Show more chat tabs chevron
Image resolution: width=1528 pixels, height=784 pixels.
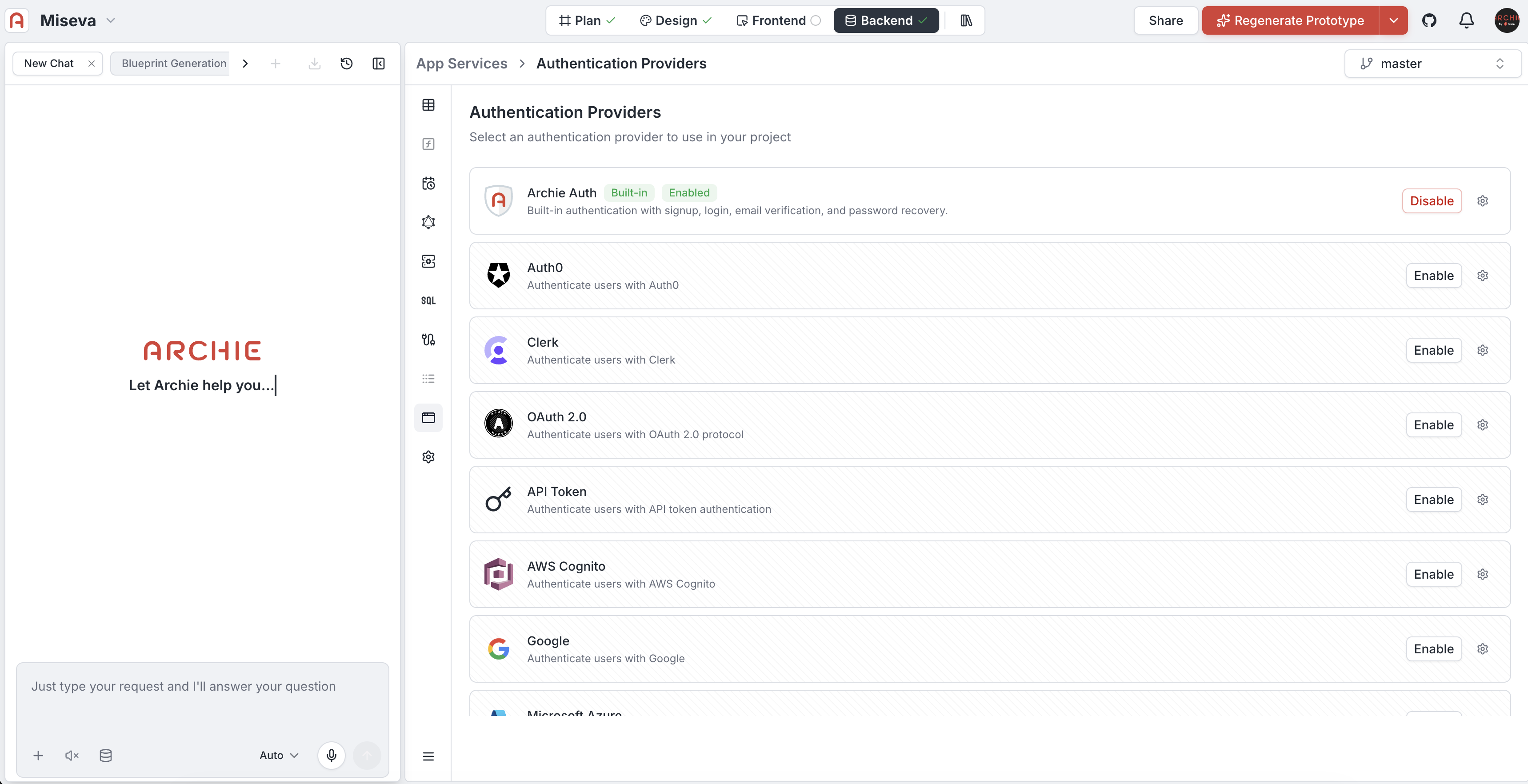click(245, 64)
